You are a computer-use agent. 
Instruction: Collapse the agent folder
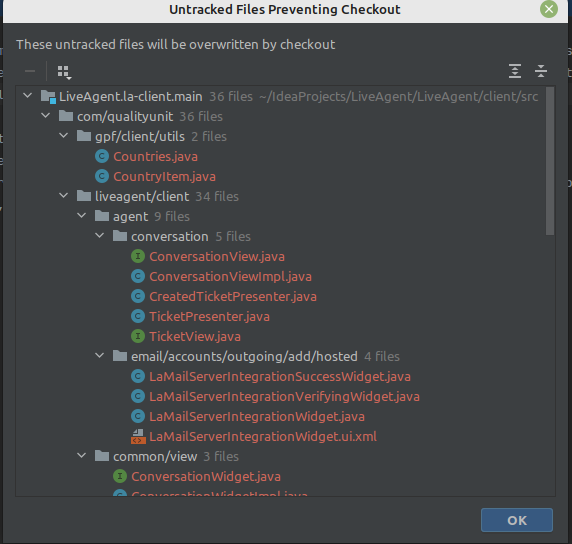[x=82, y=216]
